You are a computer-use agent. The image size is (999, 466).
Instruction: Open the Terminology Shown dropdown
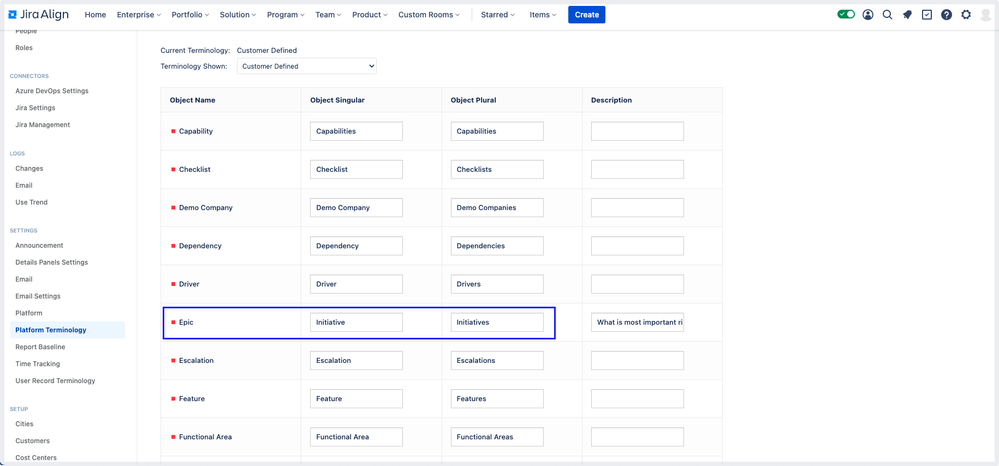click(306, 66)
